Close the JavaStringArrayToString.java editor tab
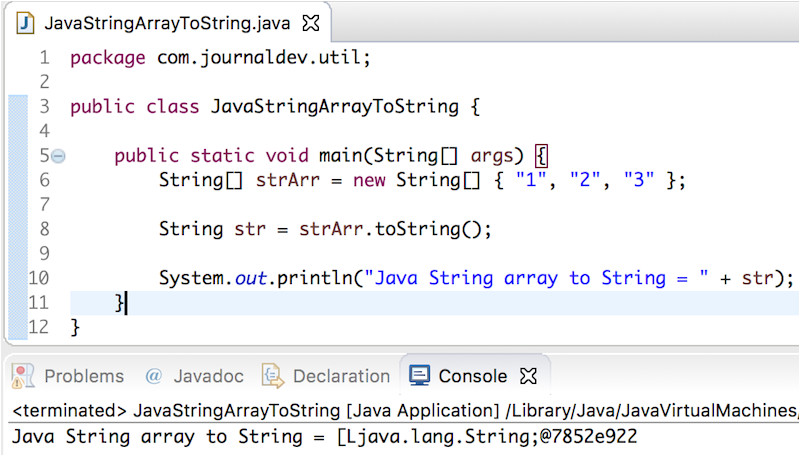Screen dimensions: 800x456 pyautogui.click(x=311, y=21)
